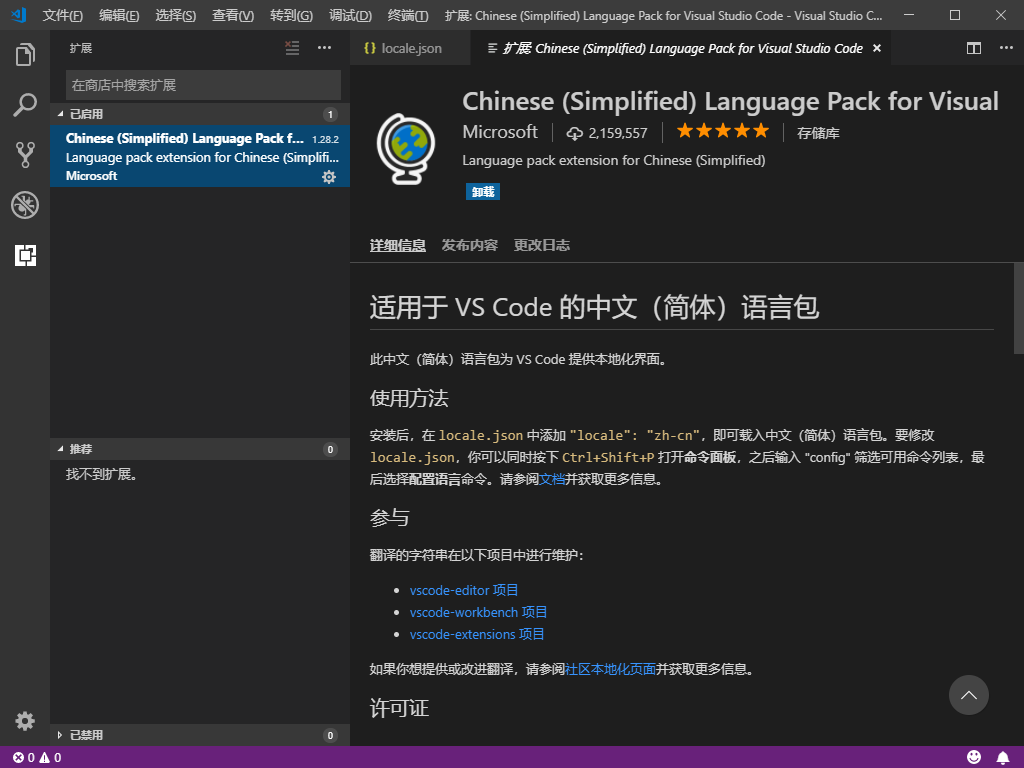The width and height of the screenshot is (1024, 768).
Task: Select the 详细信息 tab
Action: (x=397, y=246)
